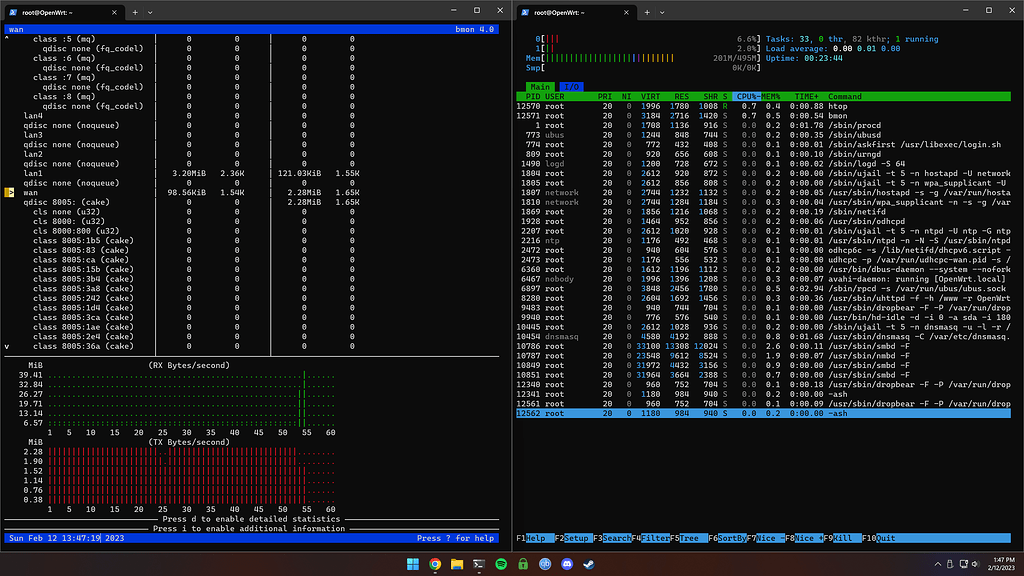The height and width of the screenshot is (576, 1024).
Task: Quit htop using F10 Quit
Action: click(x=882, y=538)
